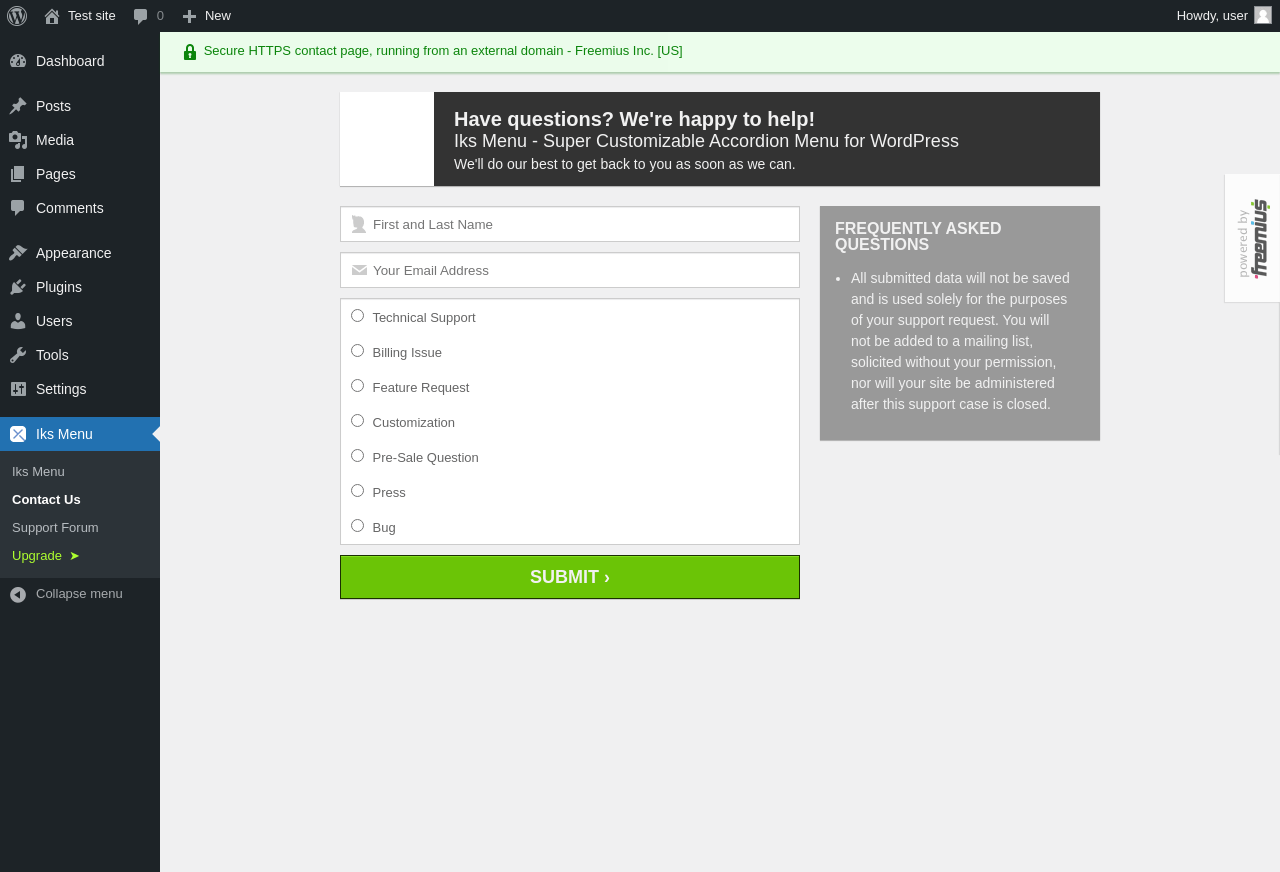Click the Pages icon in sidebar
The image size is (1280, 872).
point(18,174)
